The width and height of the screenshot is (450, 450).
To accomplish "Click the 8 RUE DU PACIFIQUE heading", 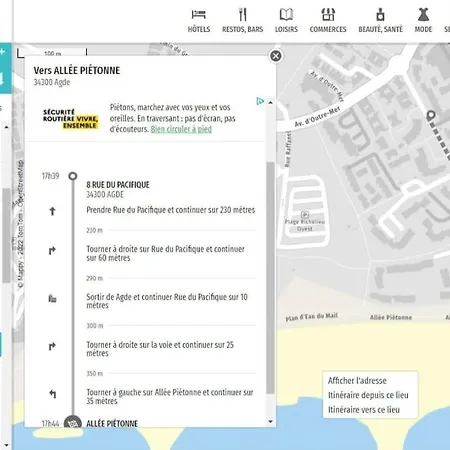I will pos(118,185).
